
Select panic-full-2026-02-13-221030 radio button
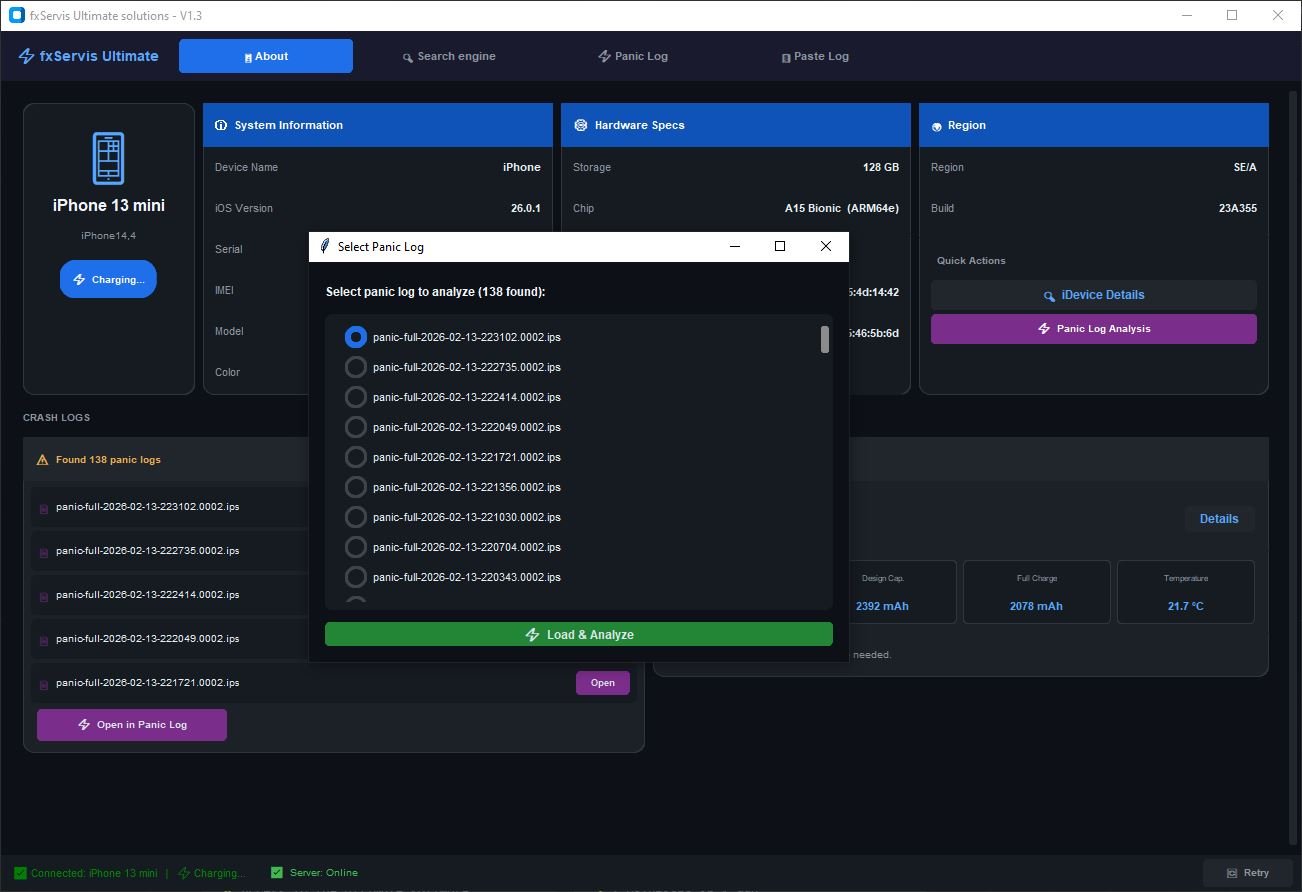[x=355, y=517]
